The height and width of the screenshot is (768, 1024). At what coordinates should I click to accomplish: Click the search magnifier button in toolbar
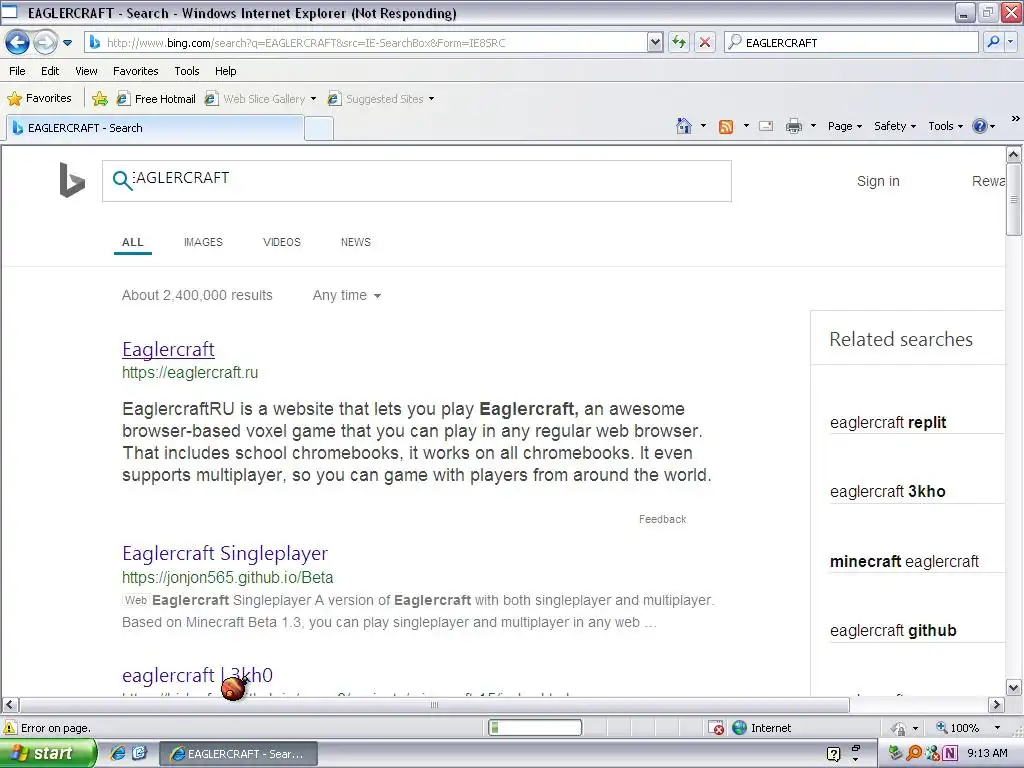(993, 42)
